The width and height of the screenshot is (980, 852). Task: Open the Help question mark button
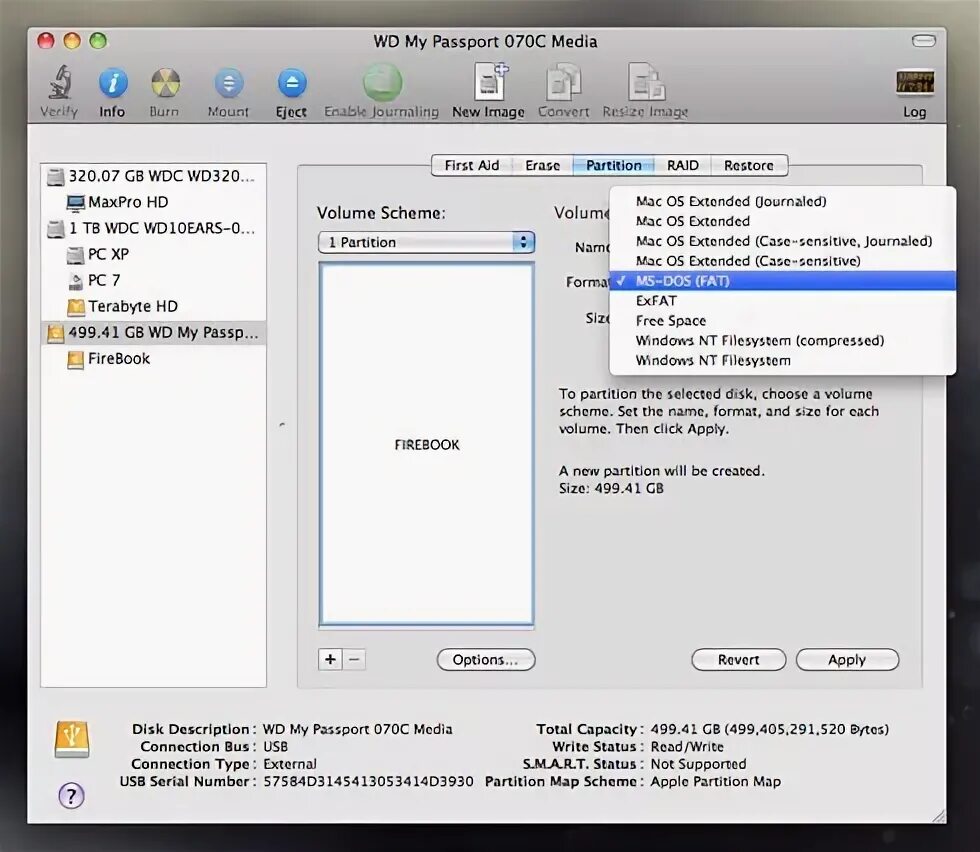pyautogui.click(x=71, y=796)
